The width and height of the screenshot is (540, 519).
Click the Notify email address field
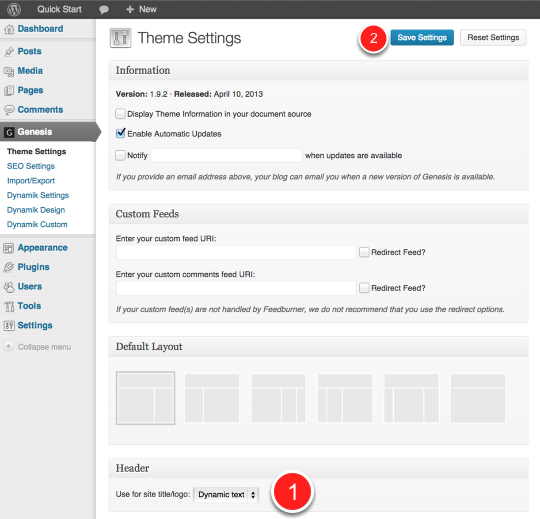226,155
